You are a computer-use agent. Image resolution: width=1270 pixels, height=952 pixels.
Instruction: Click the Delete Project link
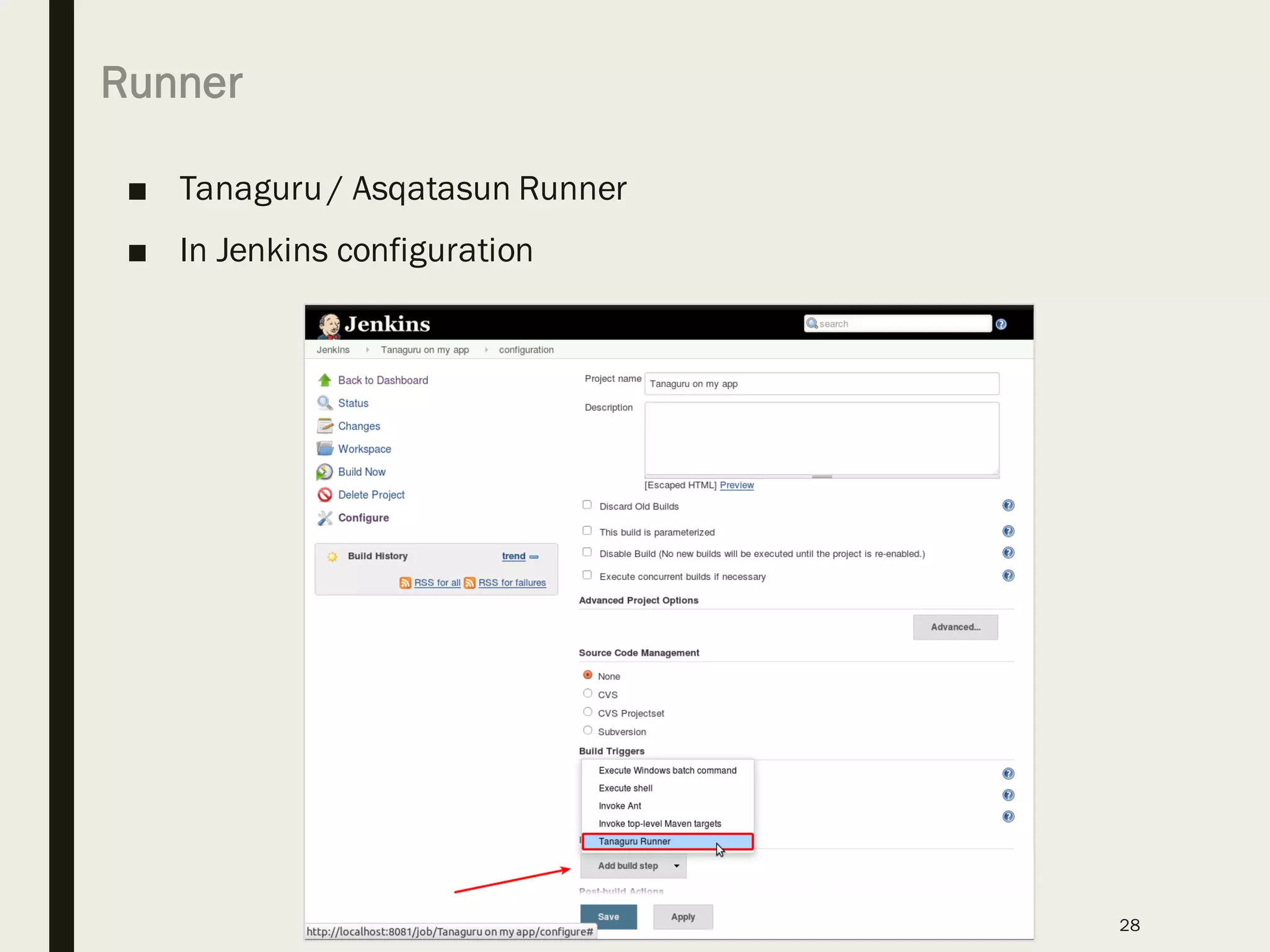(x=371, y=495)
